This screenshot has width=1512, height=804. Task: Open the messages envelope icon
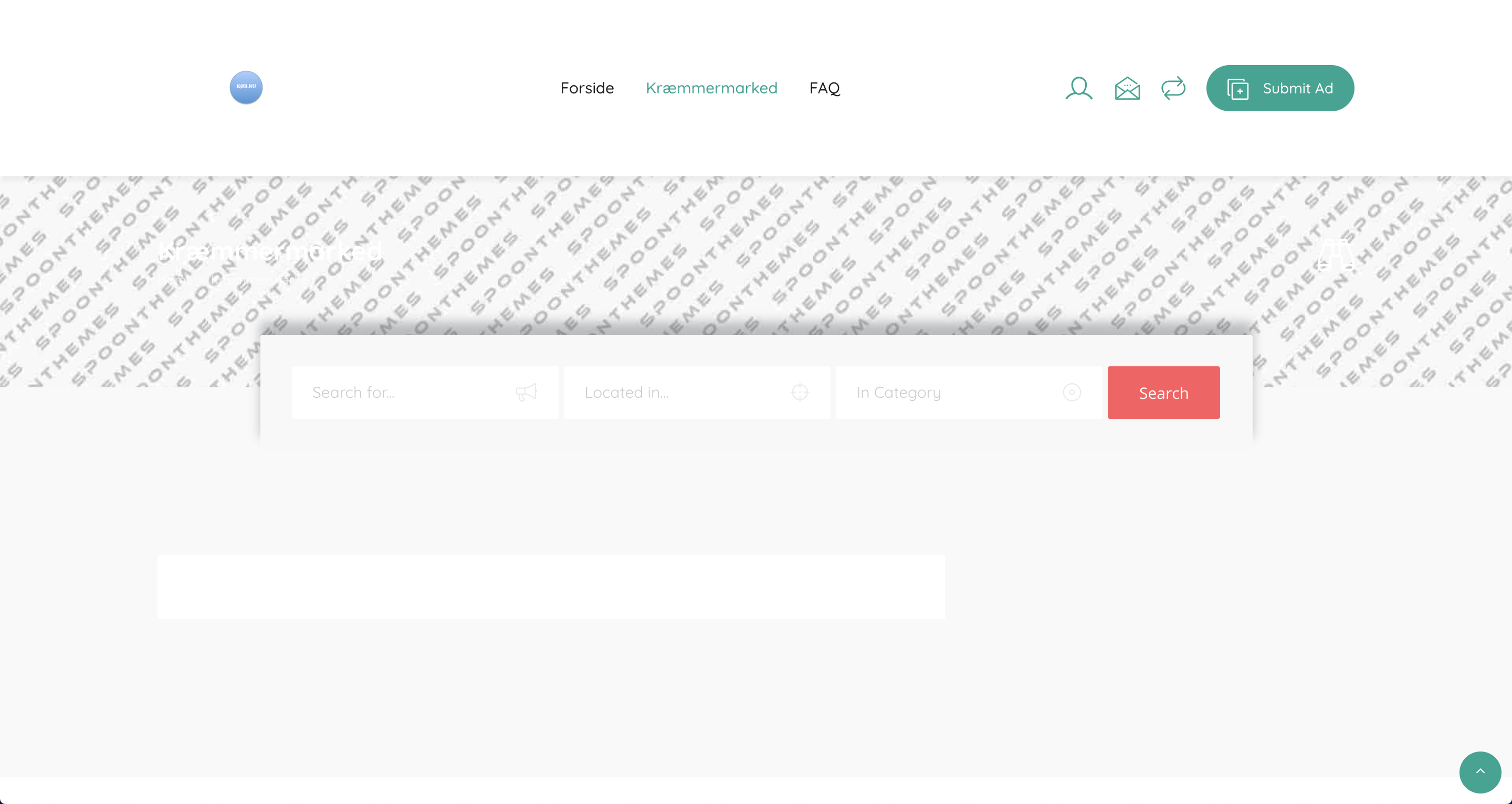[1127, 89]
